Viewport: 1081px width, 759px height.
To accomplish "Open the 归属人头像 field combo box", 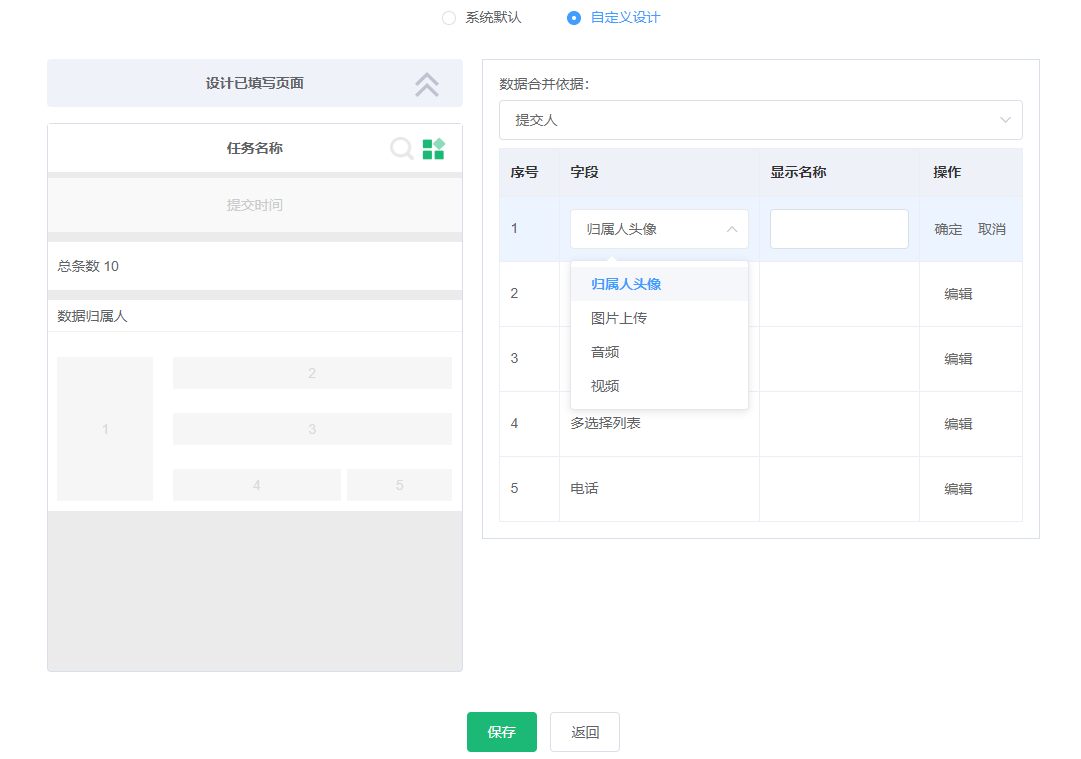I will (659, 229).
